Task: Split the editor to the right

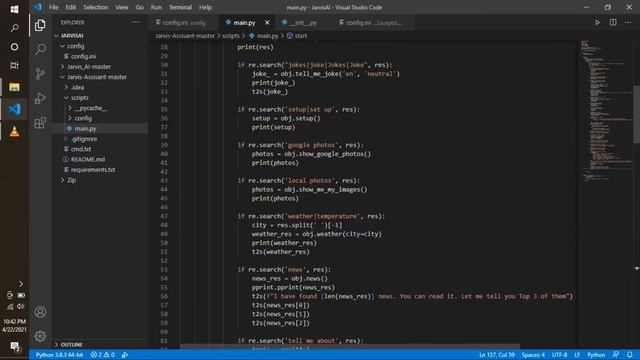Action: coord(613,22)
